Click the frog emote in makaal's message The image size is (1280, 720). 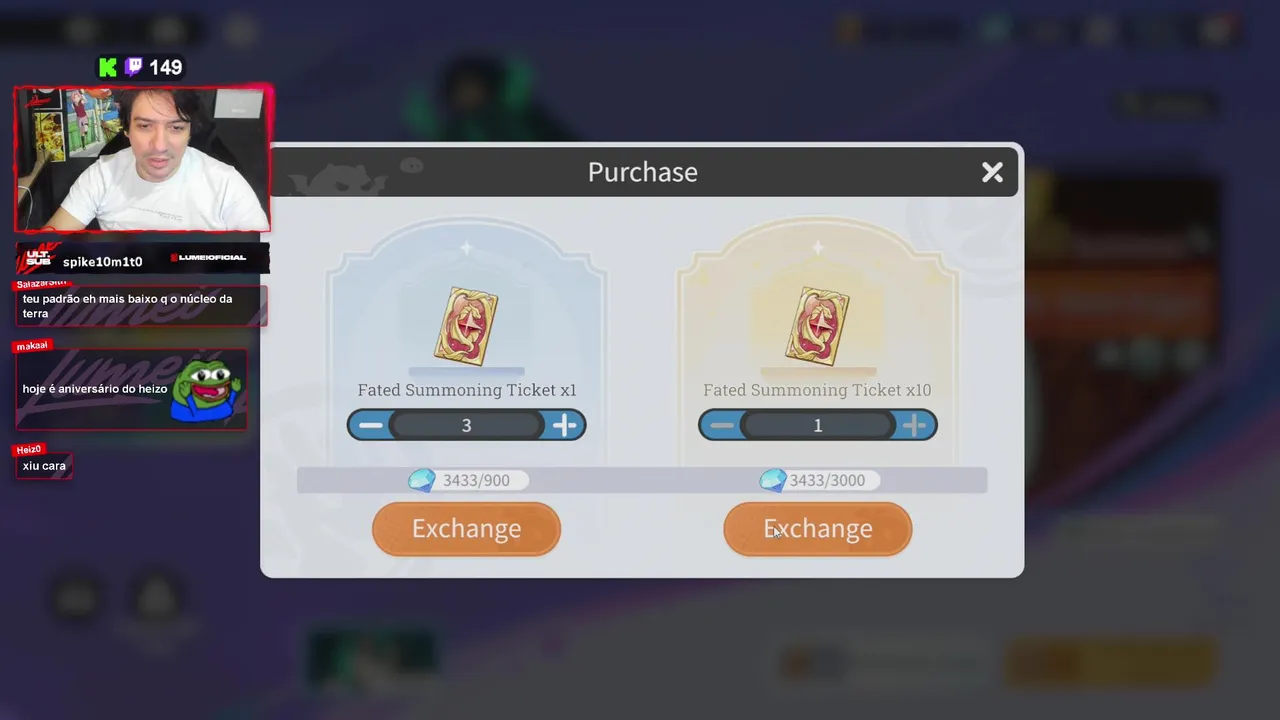(x=206, y=389)
